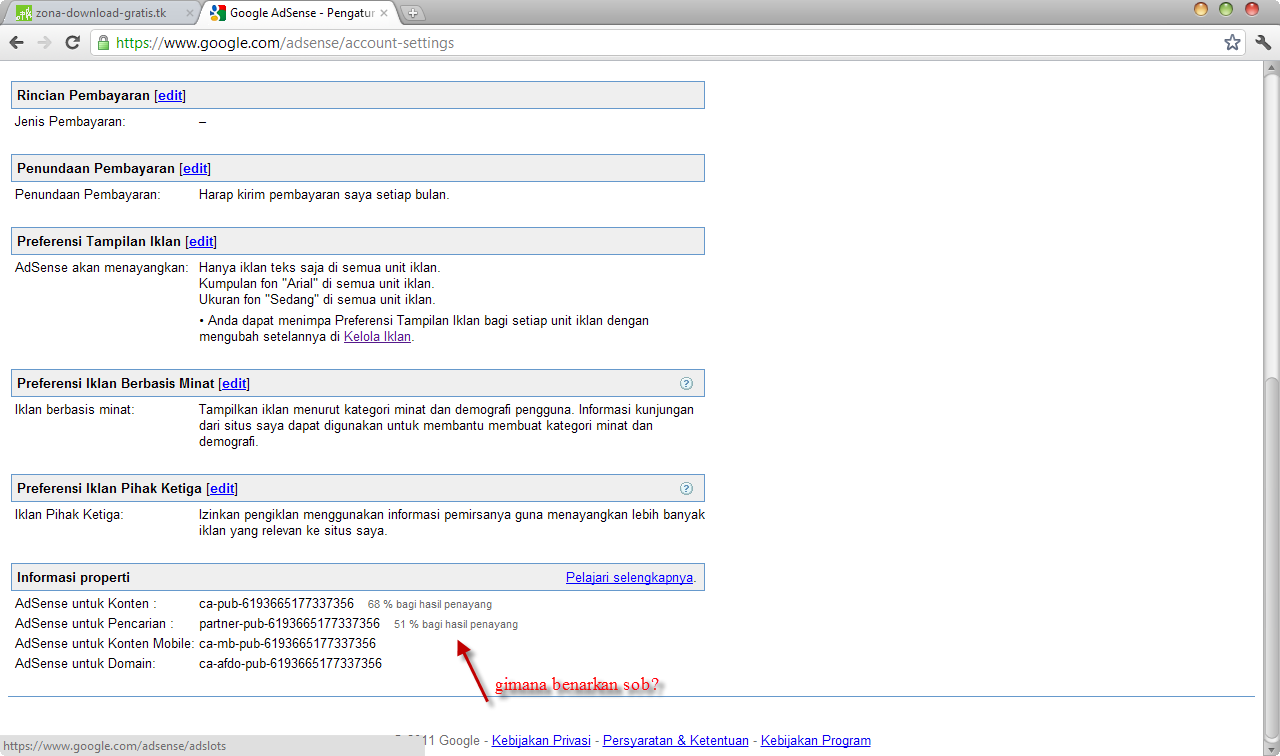Reload the AdSense page
The height and width of the screenshot is (756, 1280).
[72, 42]
